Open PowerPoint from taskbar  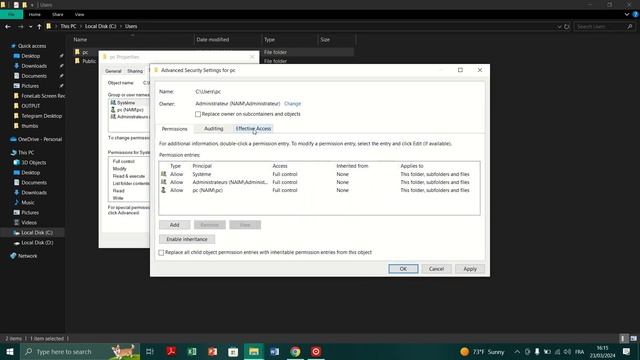click(x=213, y=351)
